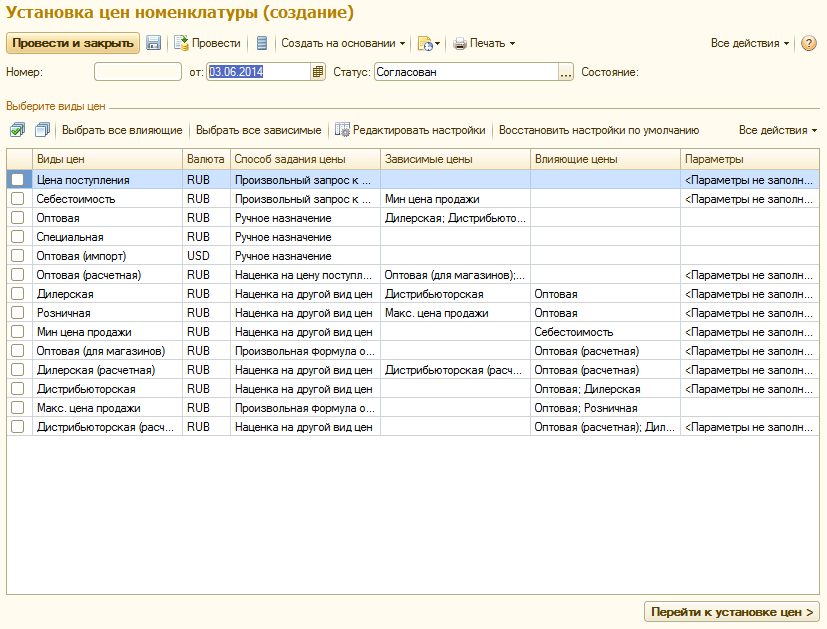
Task: Click the uncheck all price types icon
Action: point(42,130)
